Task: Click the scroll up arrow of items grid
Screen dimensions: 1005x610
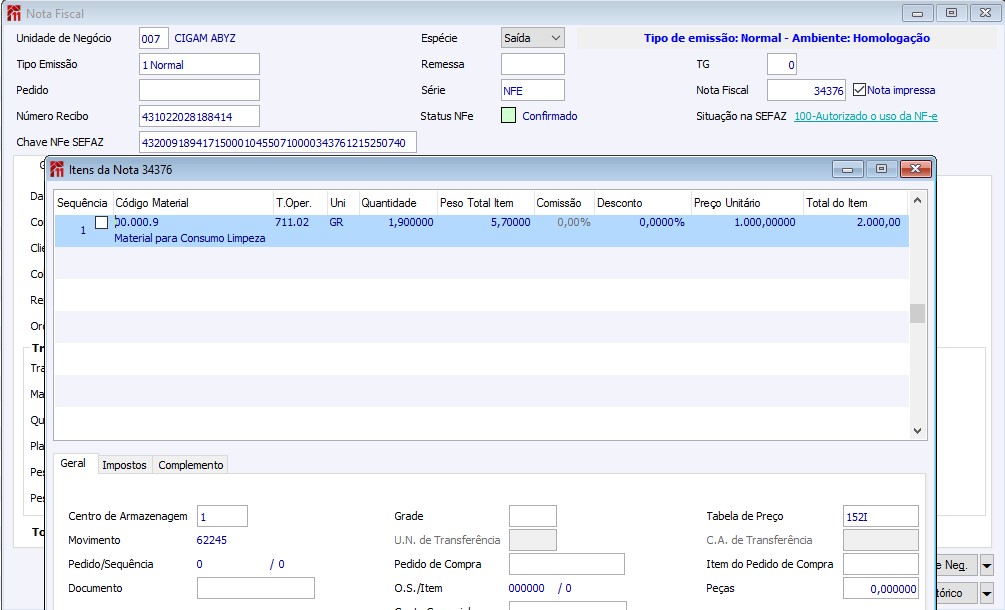Action: [x=917, y=201]
